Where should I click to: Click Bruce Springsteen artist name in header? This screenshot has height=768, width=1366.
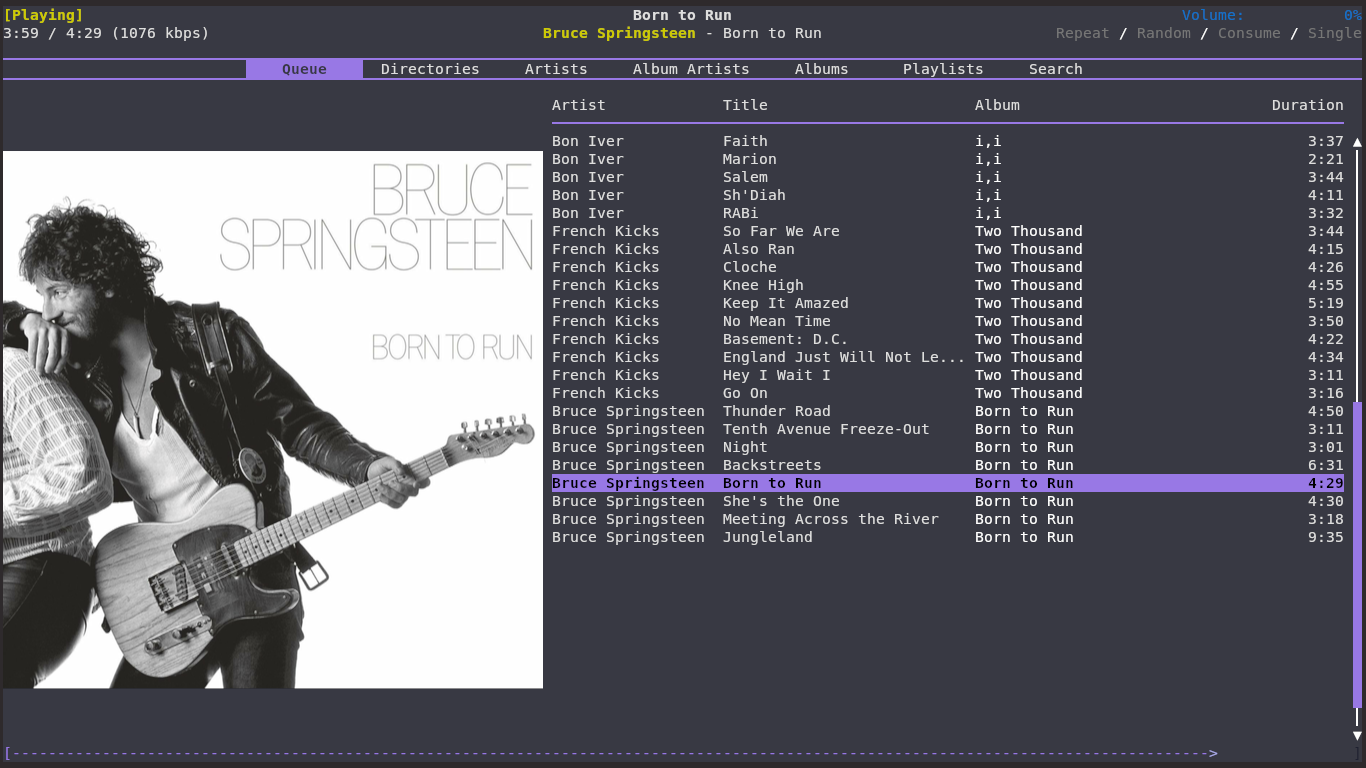619,33
